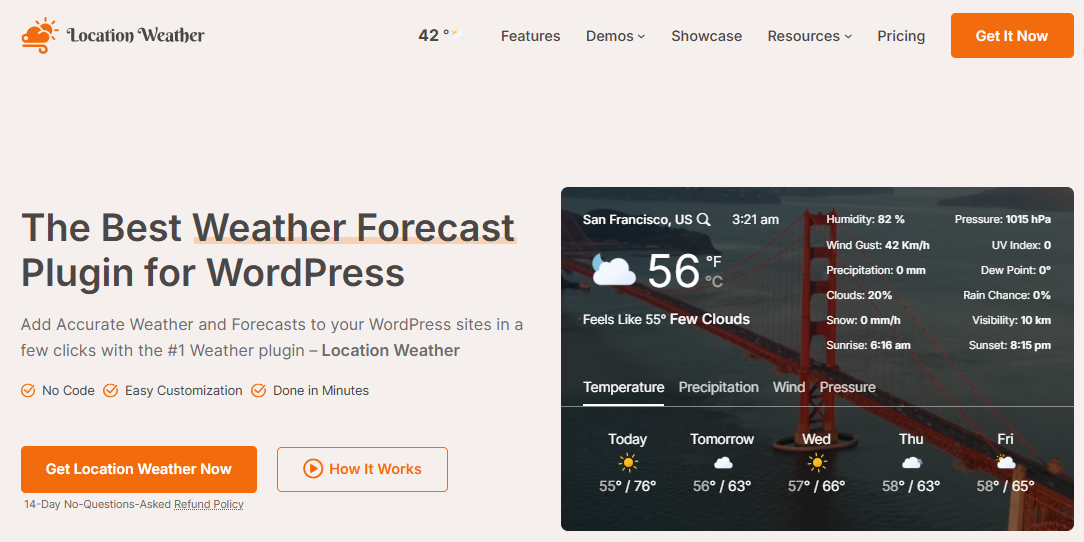Click the Wed forecast label
The width and height of the screenshot is (1084, 542).
[816, 439]
